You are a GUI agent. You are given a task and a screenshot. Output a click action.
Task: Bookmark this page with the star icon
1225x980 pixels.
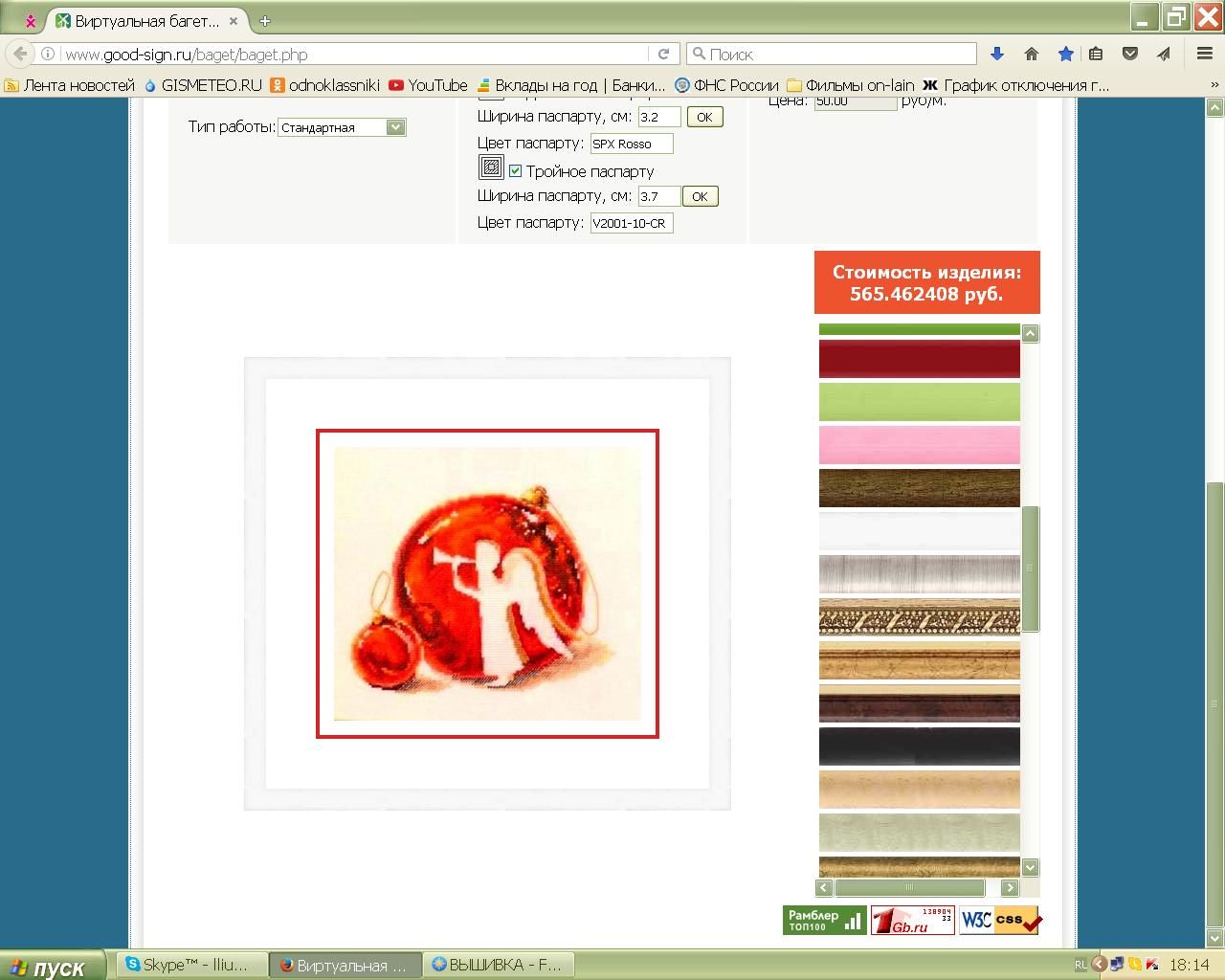click(x=1065, y=55)
